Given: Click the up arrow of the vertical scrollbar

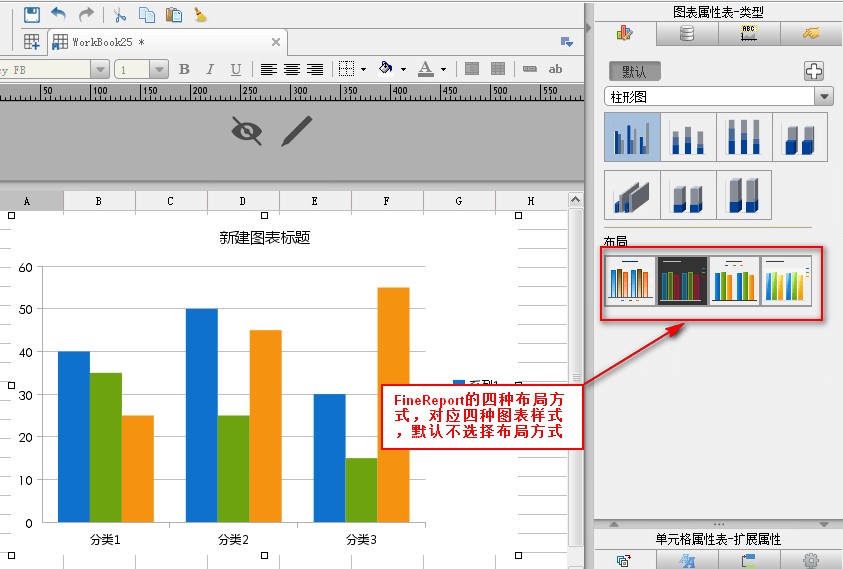Looking at the screenshot, I should [575, 200].
